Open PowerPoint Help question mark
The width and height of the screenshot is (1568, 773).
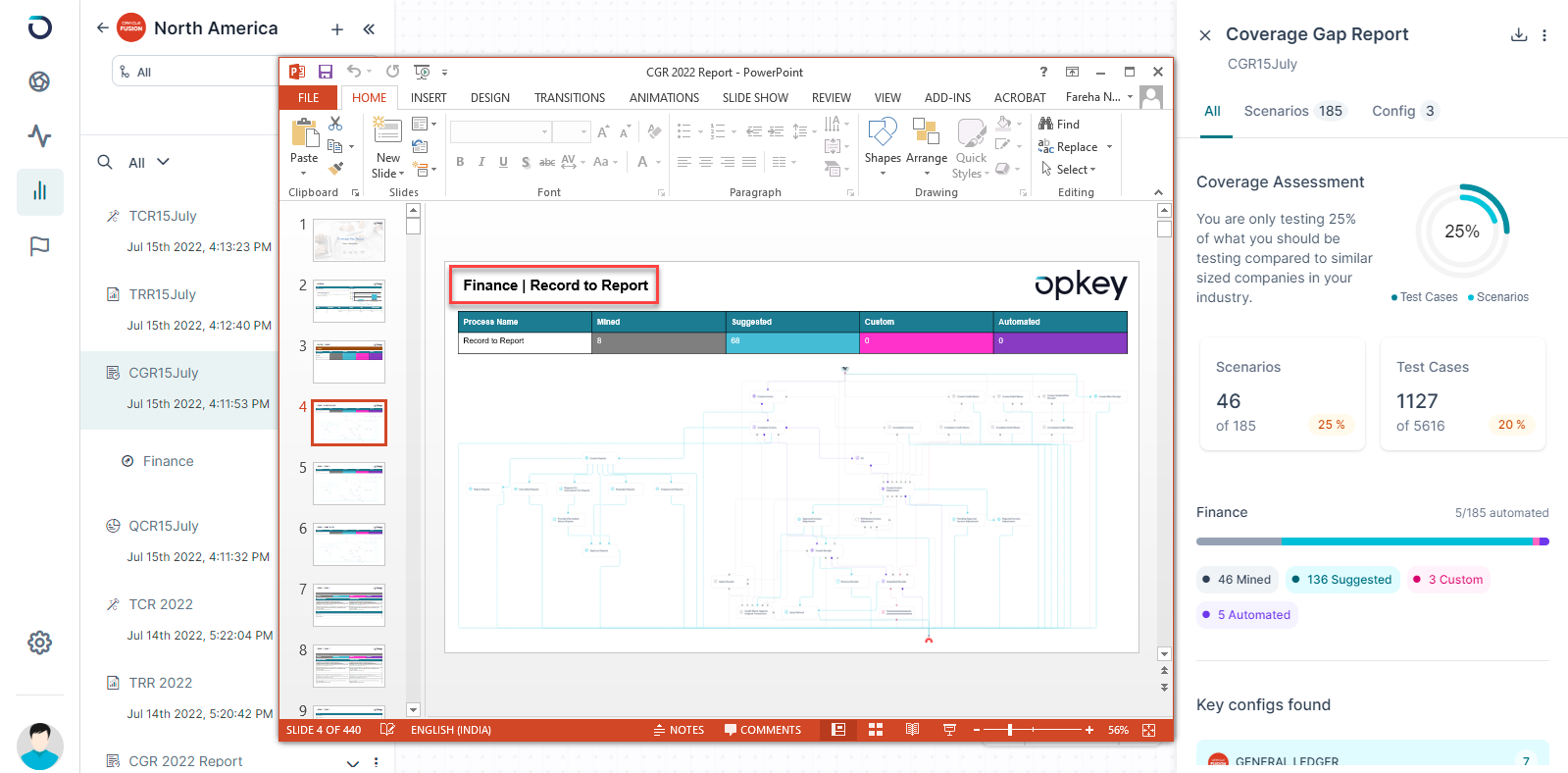1043,72
